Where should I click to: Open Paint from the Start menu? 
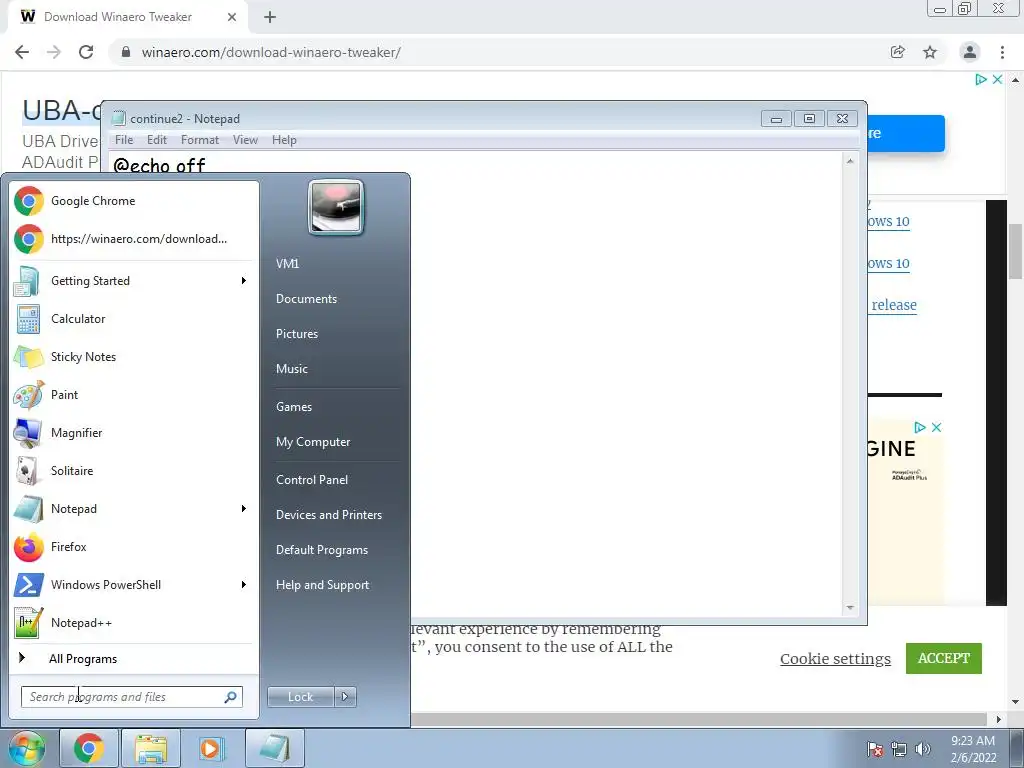click(134, 394)
